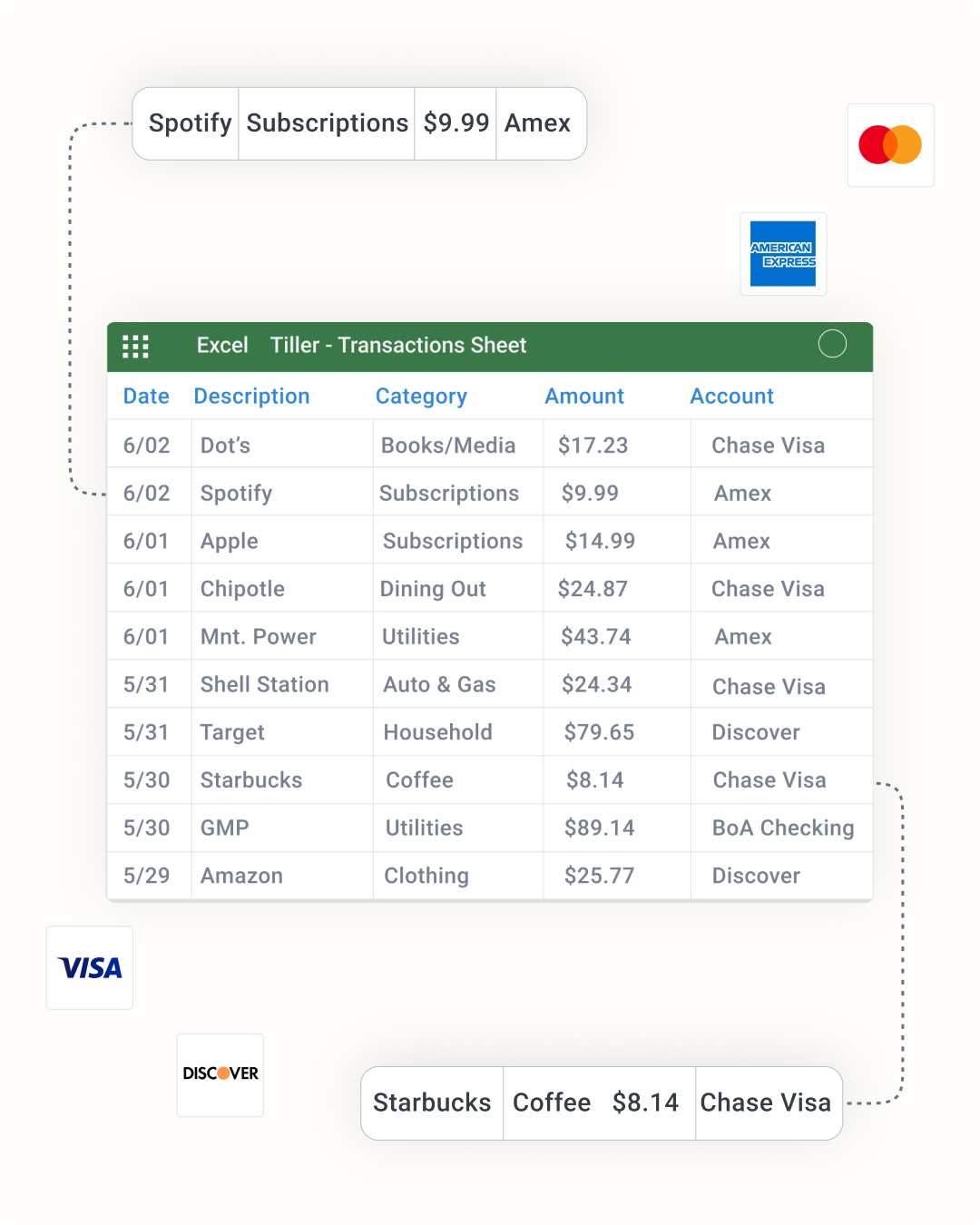Image resolution: width=980 pixels, height=1225 pixels.
Task: Click the American Express logo tile
Action: click(783, 254)
